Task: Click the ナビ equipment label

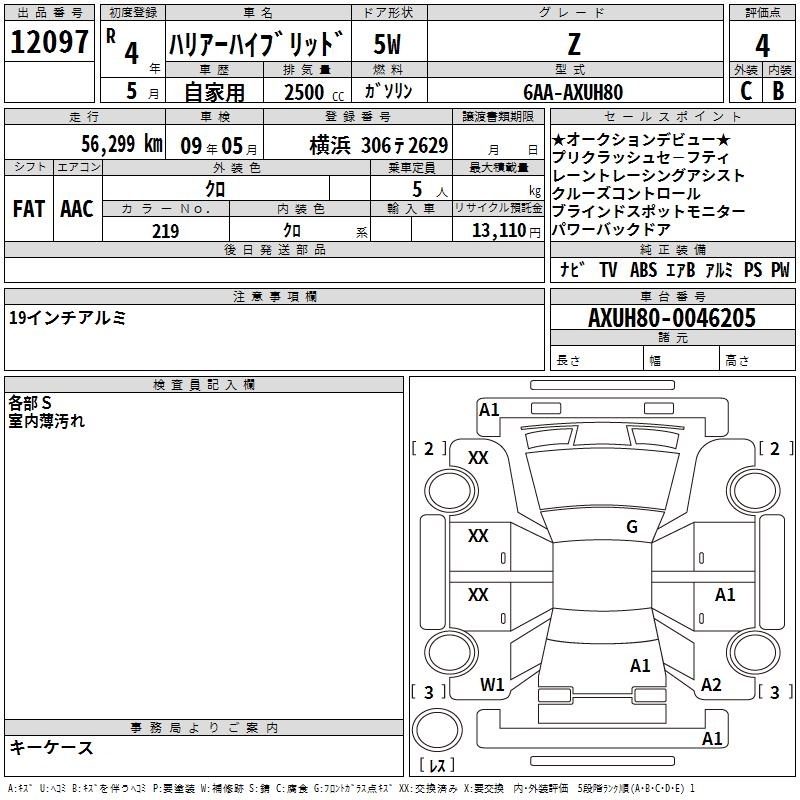Action: click(572, 269)
